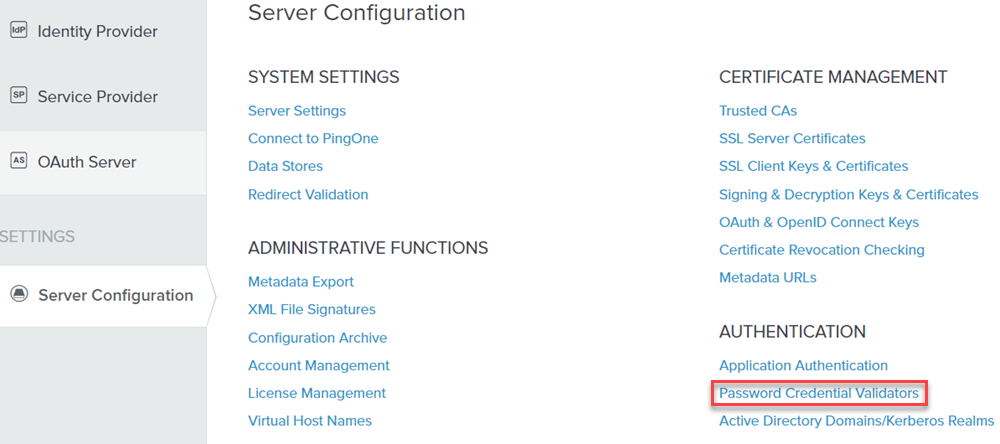Open Metadata Export
Viewport: 1000px width, 444px height.
tap(300, 281)
